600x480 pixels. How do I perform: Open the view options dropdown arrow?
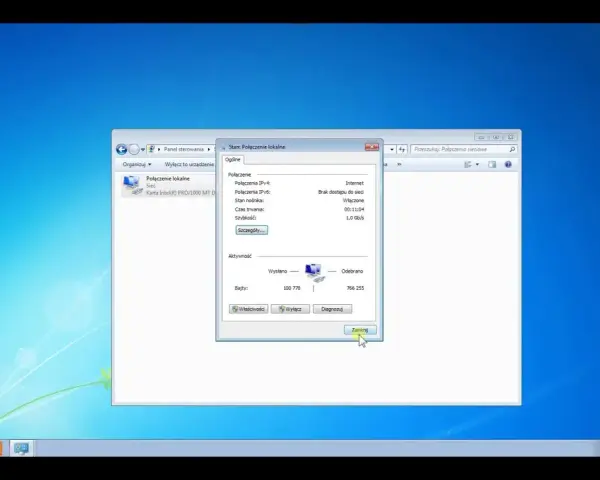(x=477, y=165)
